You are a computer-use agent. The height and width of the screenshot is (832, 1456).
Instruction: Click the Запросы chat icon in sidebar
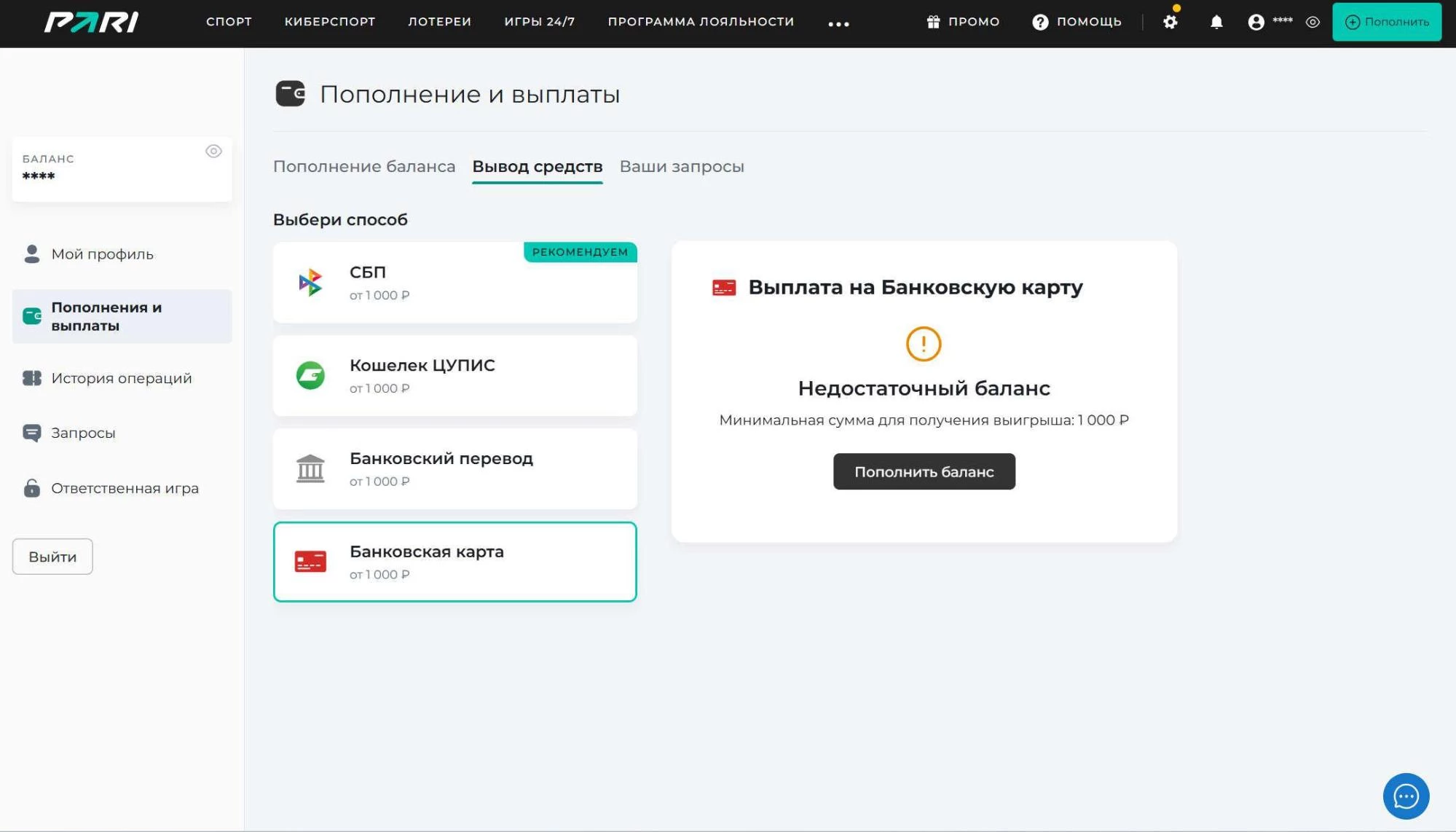tap(32, 433)
